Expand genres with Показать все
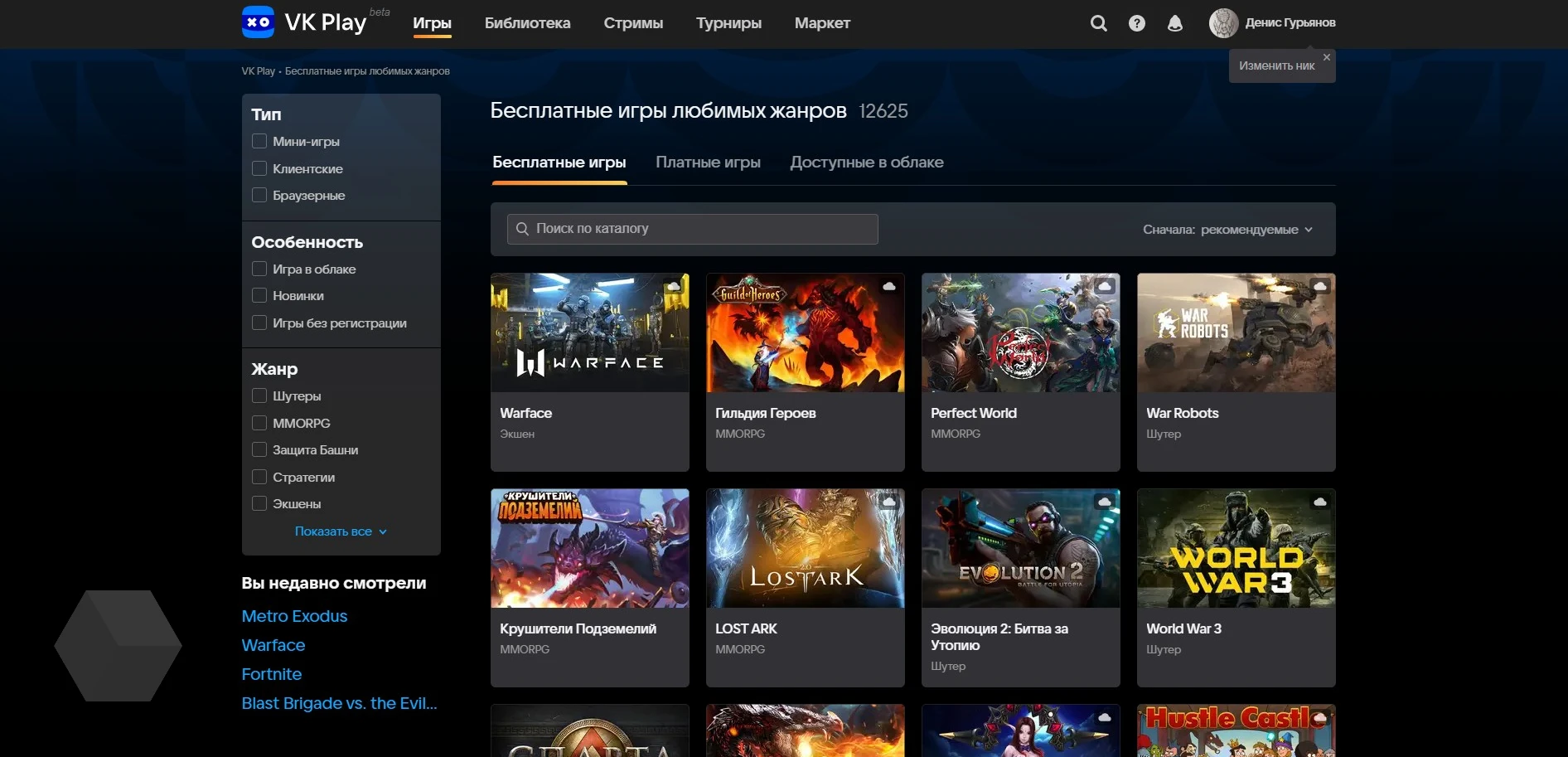This screenshot has width=1568, height=757. coord(341,531)
